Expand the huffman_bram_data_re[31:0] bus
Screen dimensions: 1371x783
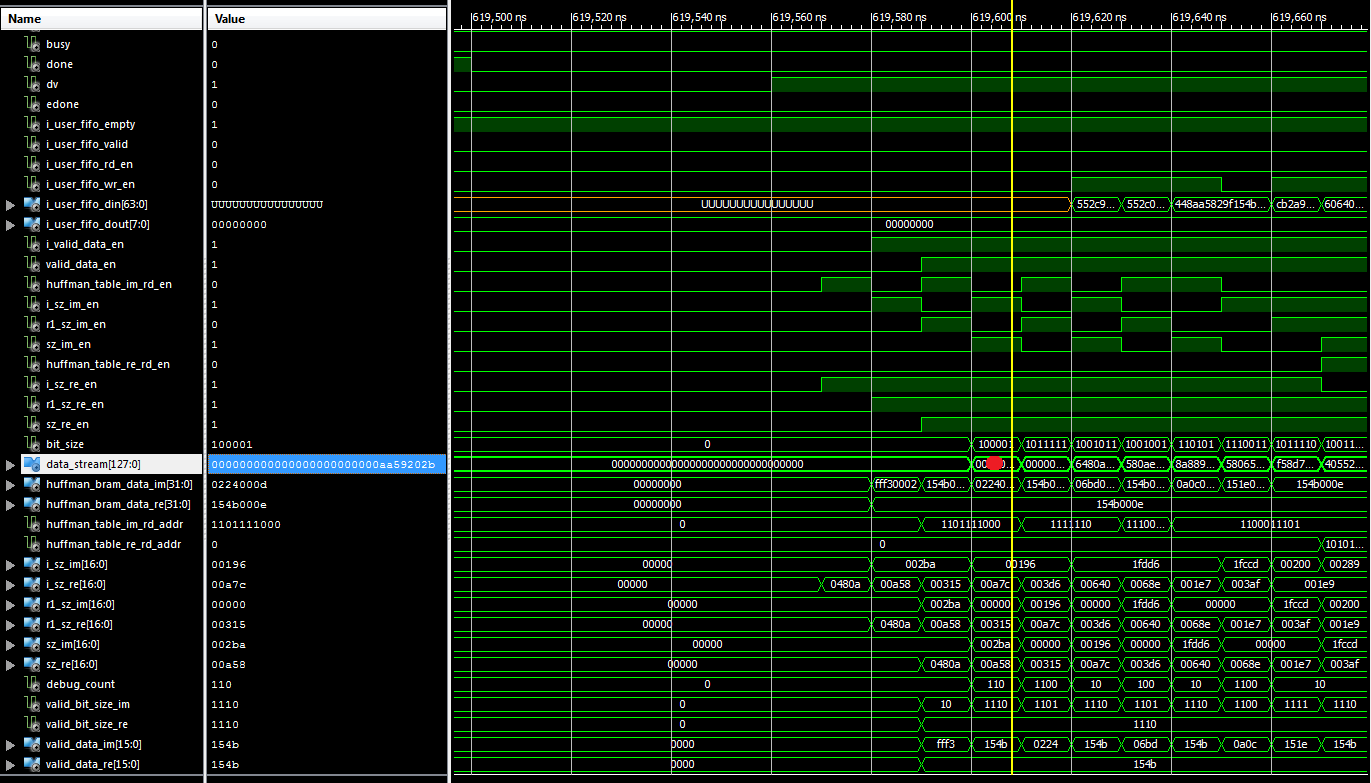(x=11, y=504)
